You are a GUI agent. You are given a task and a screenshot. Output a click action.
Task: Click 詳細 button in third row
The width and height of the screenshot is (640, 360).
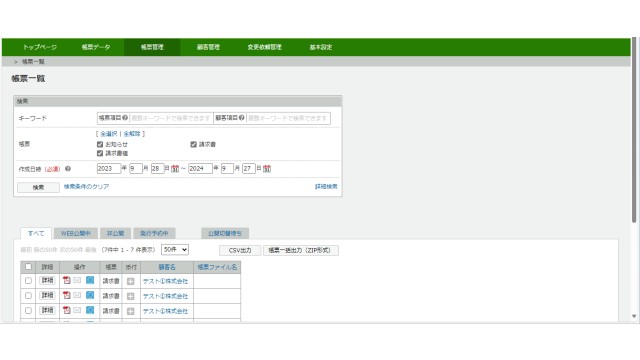(x=47, y=310)
